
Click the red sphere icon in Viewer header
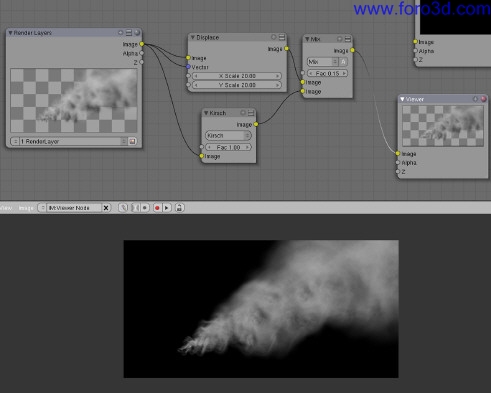(483, 99)
